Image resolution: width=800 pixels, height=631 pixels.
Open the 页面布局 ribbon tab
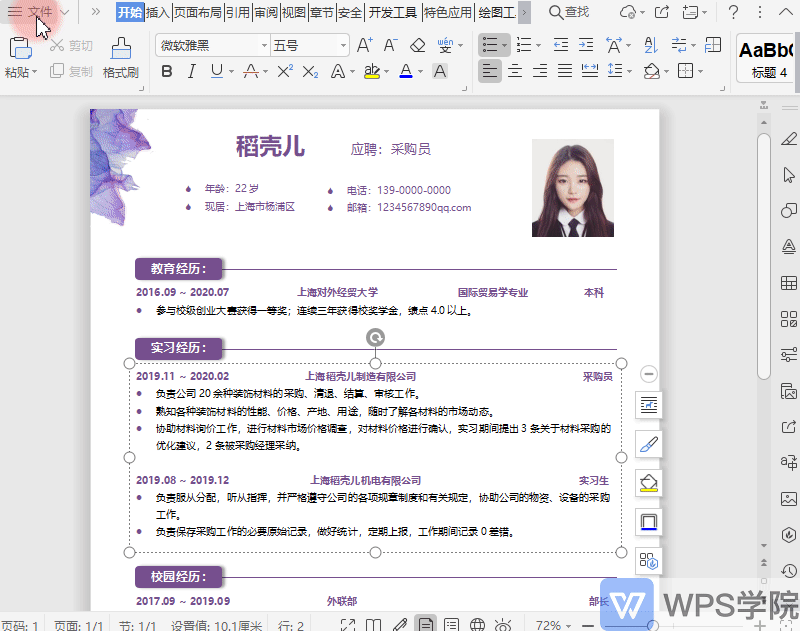coord(198,13)
